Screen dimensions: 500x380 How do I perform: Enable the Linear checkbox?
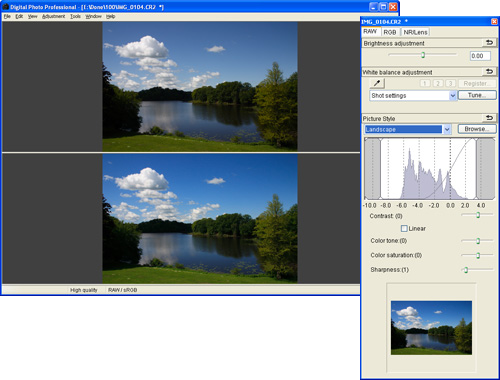point(404,228)
